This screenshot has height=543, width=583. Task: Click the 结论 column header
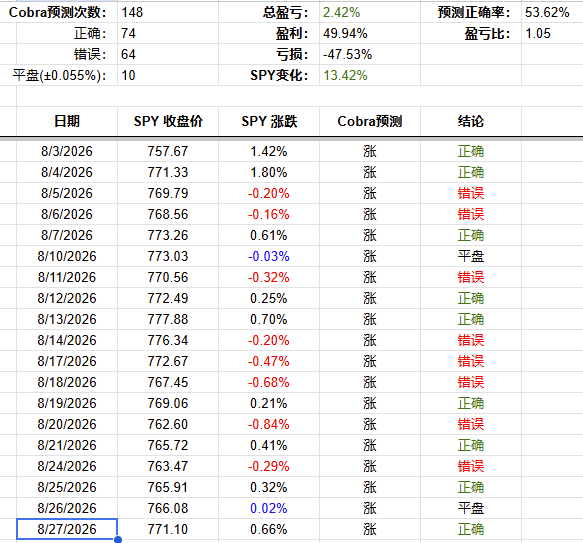click(471, 121)
